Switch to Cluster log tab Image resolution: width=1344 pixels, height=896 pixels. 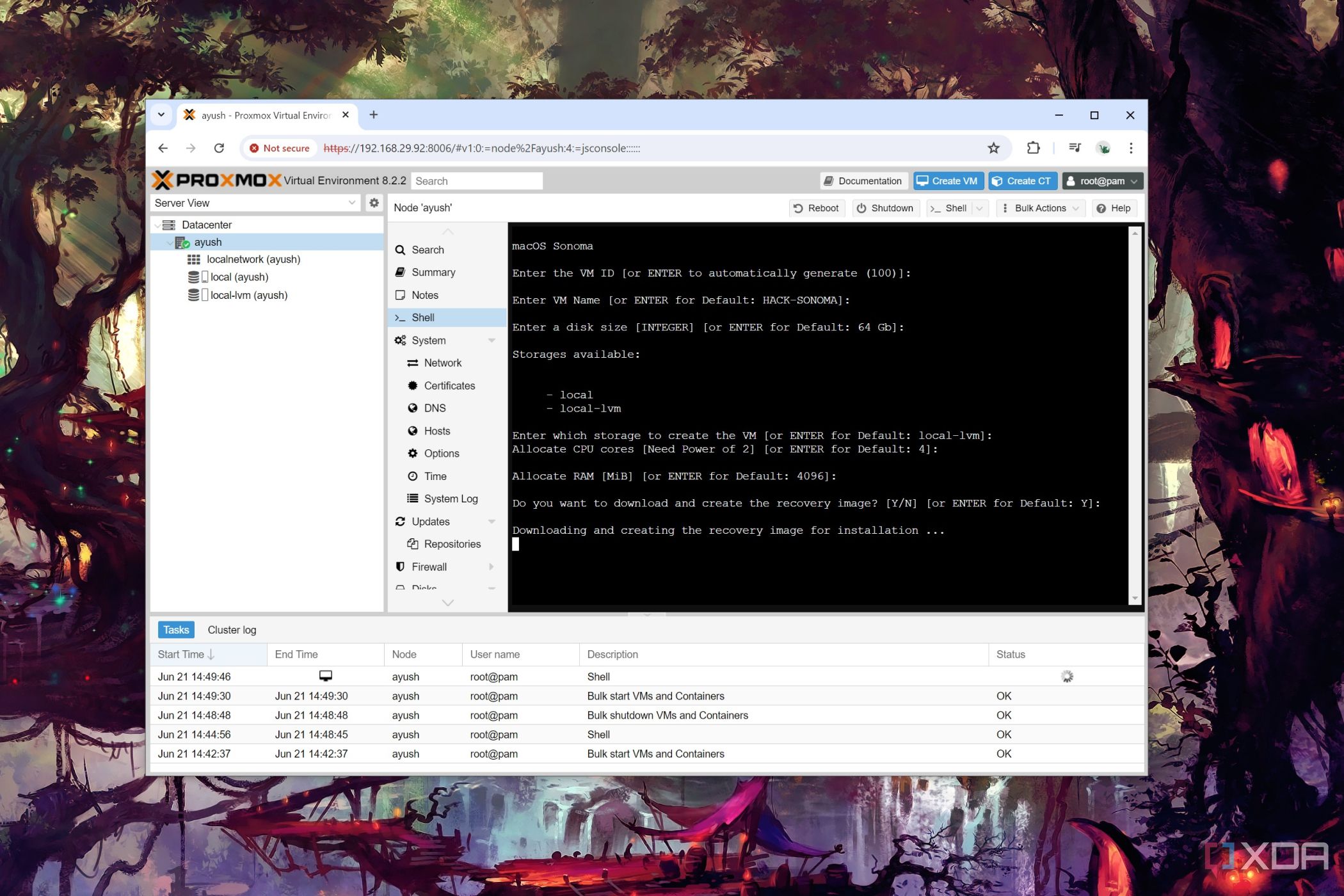(x=232, y=629)
